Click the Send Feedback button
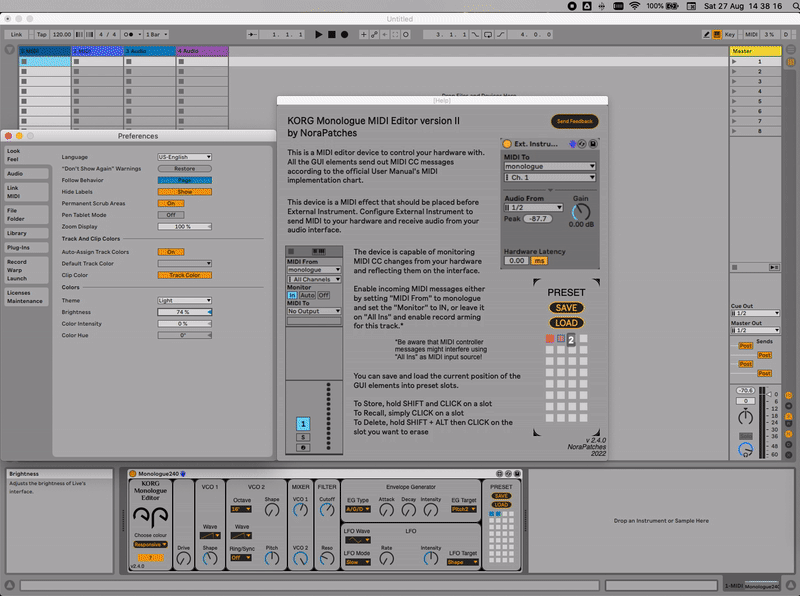The image size is (800, 596). click(575, 121)
